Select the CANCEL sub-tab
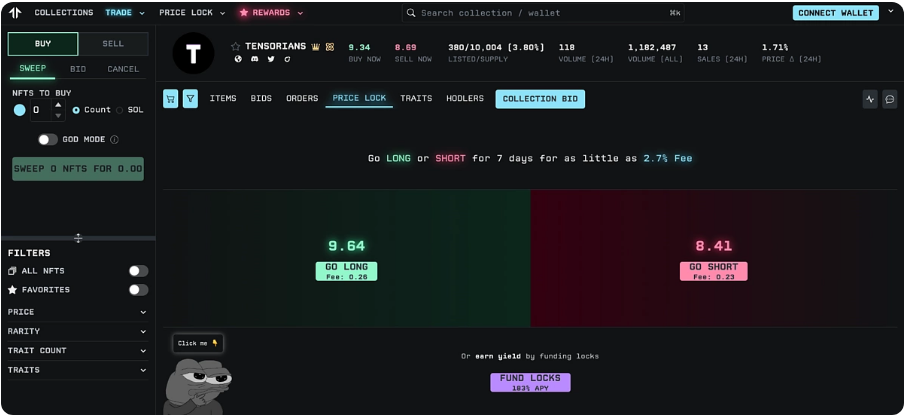Viewport: 904px width, 416px height. click(123, 69)
